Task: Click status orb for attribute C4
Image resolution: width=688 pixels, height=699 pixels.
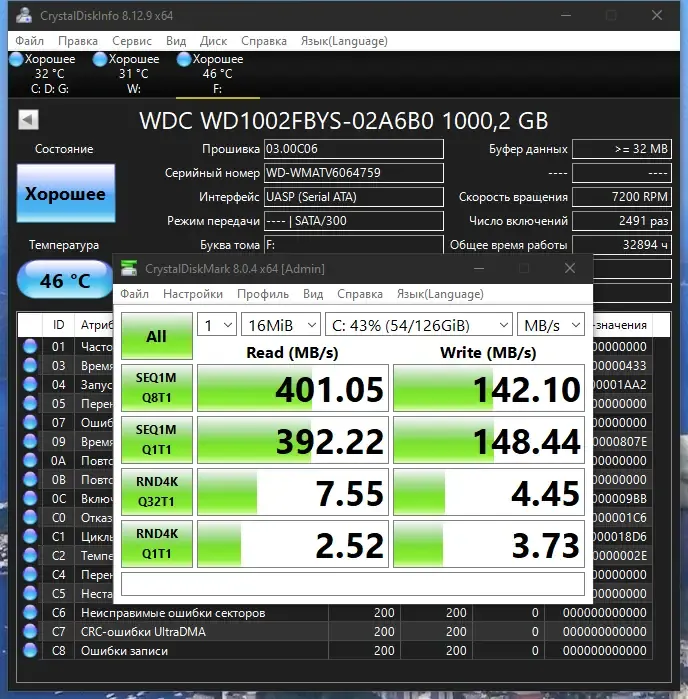Action: (30, 575)
